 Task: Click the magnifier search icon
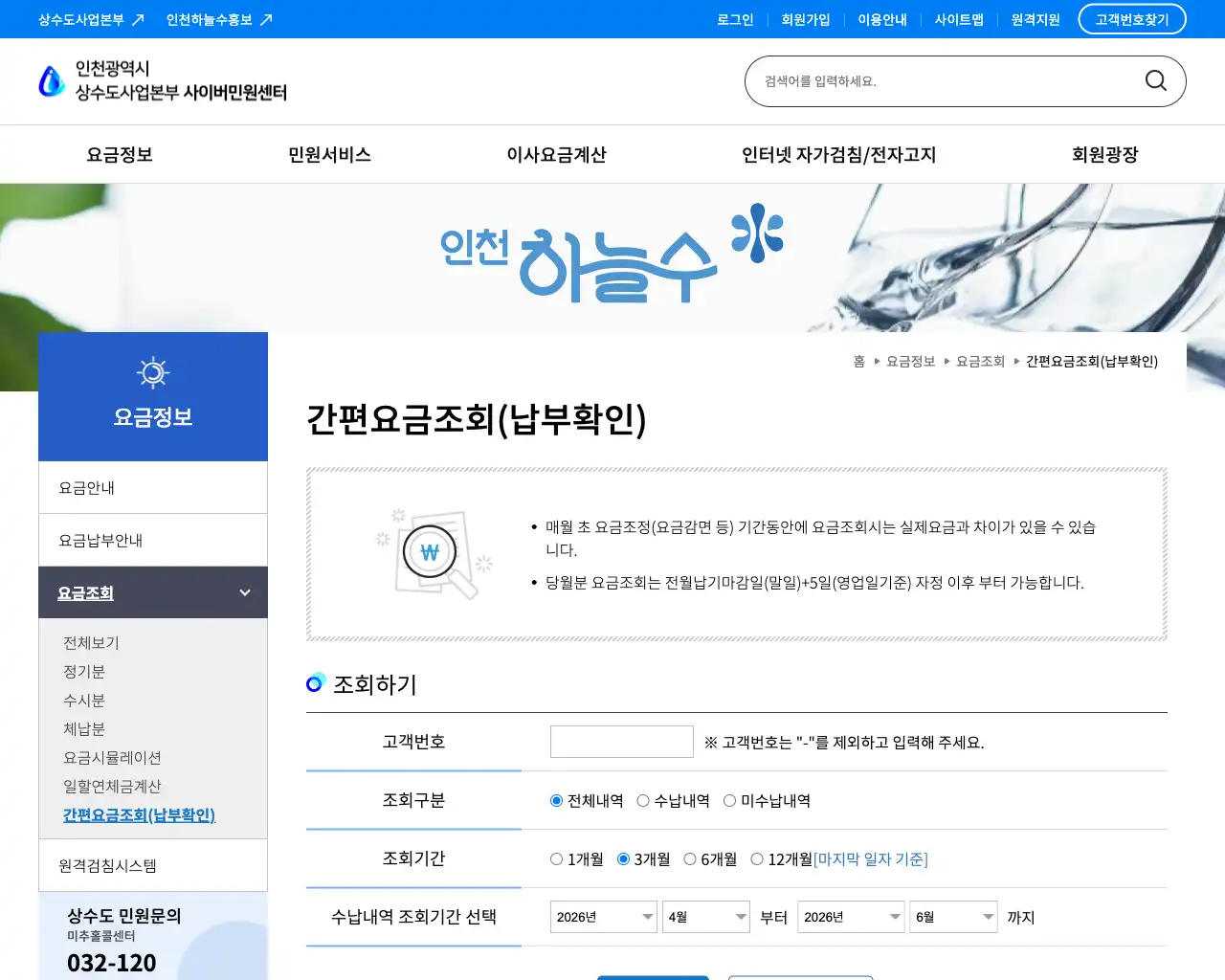tap(1155, 81)
